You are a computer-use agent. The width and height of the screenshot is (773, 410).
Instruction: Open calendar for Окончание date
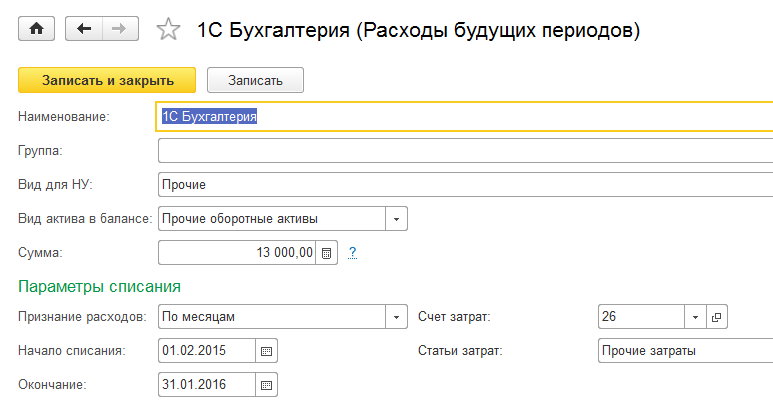[266, 384]
